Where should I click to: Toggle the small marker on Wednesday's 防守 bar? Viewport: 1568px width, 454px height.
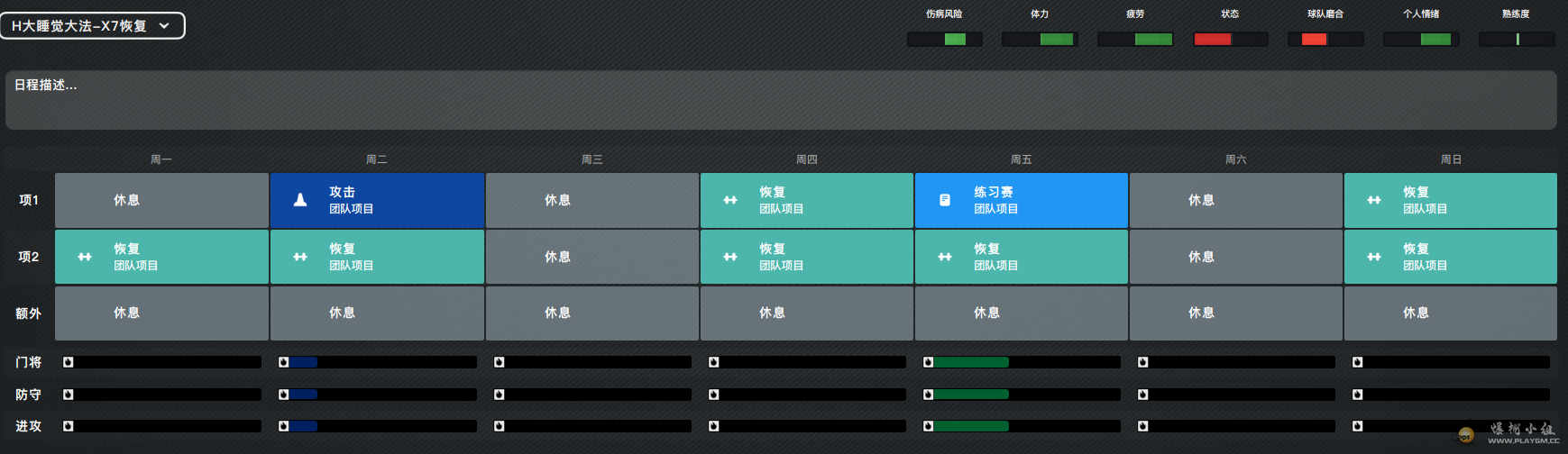pos(500,395)
